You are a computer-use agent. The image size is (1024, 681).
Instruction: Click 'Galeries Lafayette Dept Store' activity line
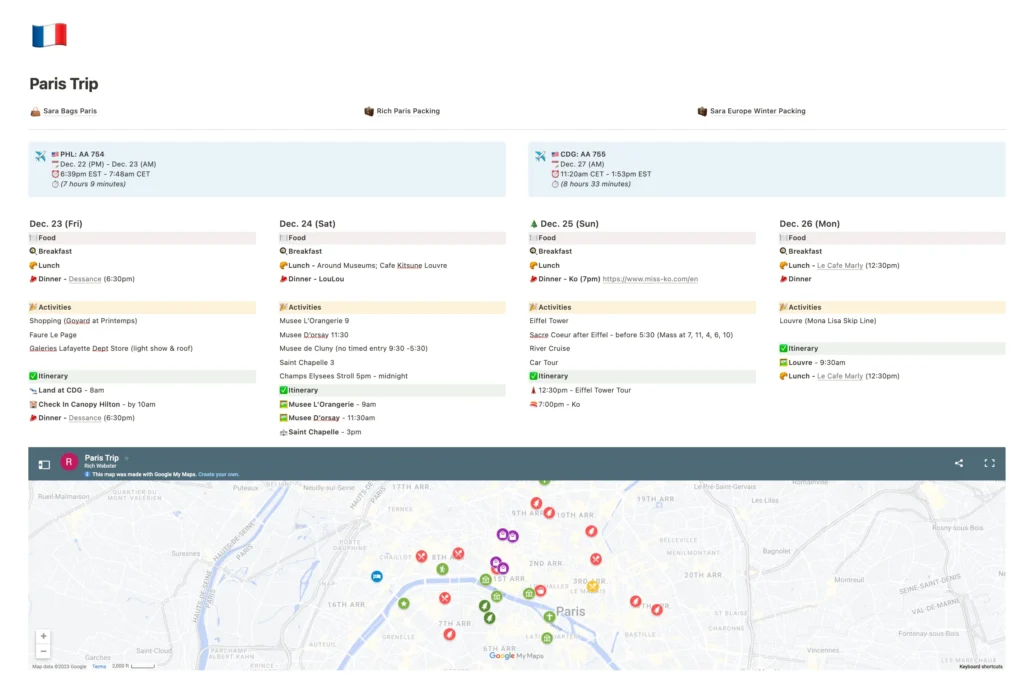pos(111,349)
